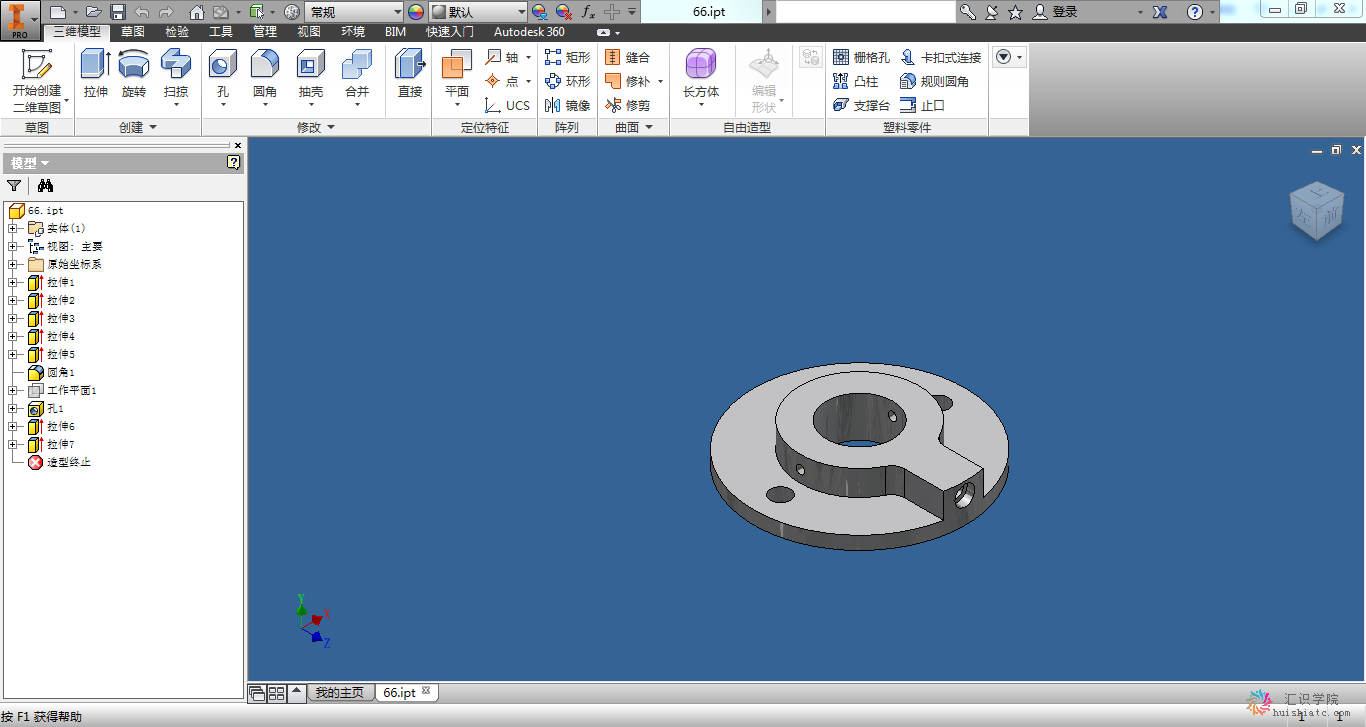Click the search input field in title bar
1366x727 pixels.
pyautogui.click(x=866, y=12)
